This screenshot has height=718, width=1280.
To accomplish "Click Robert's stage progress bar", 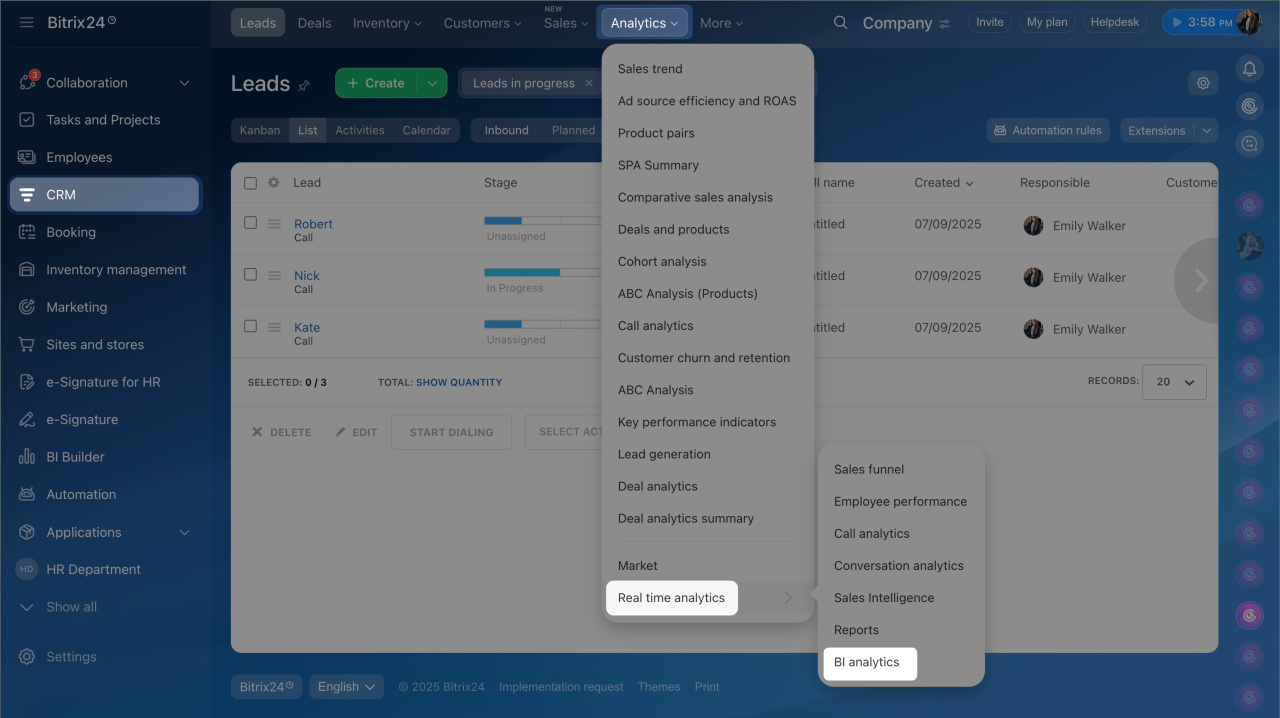I will 540,220.
